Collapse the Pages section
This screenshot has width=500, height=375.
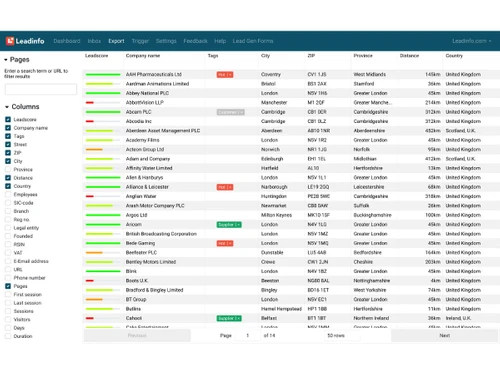(x=17, y=60)
